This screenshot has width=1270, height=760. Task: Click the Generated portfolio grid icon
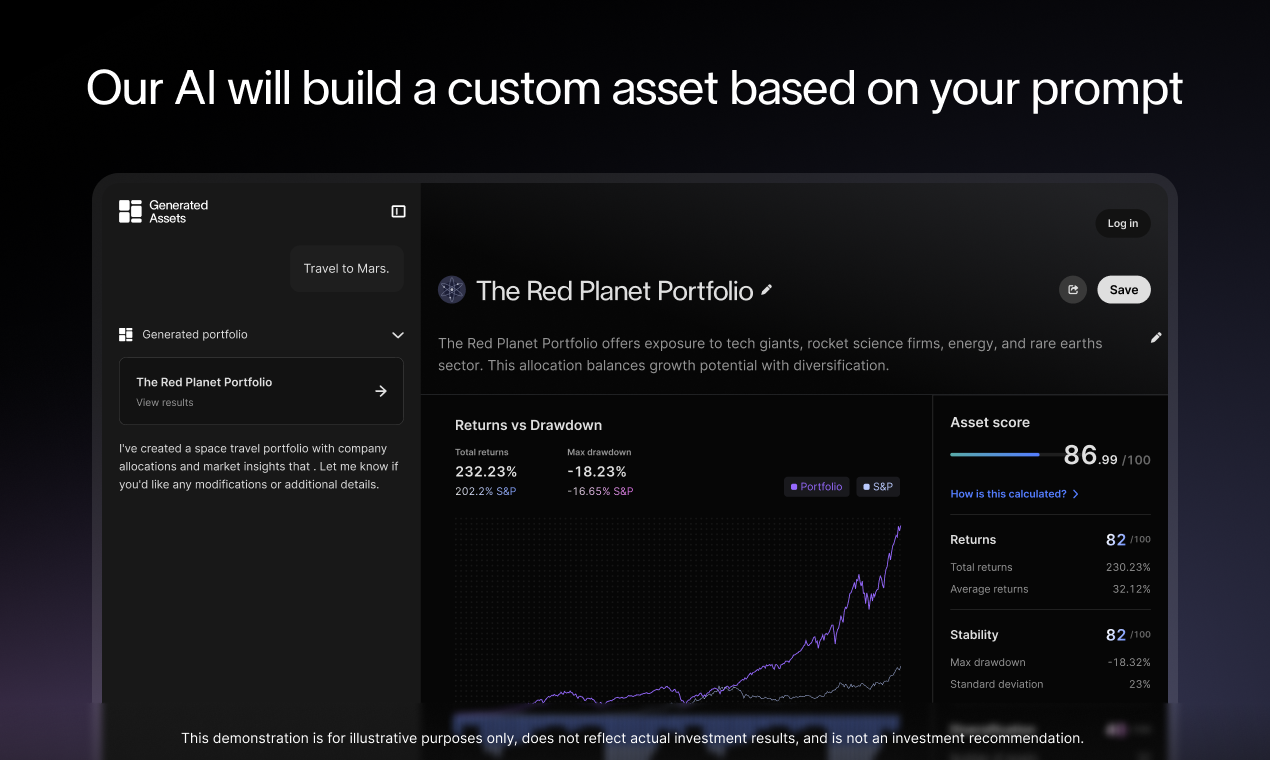tap(126, 334)
